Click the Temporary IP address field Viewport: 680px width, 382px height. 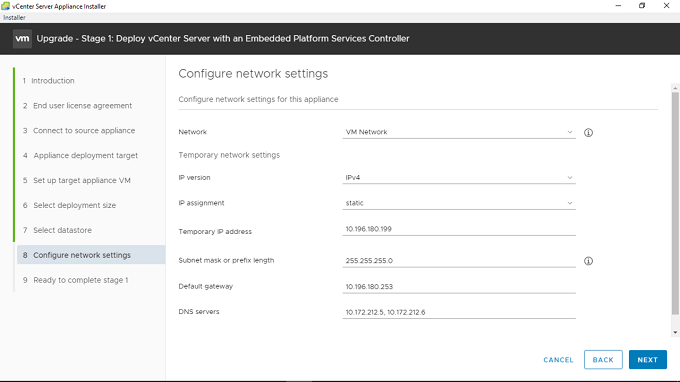click(x=459, y=229)
